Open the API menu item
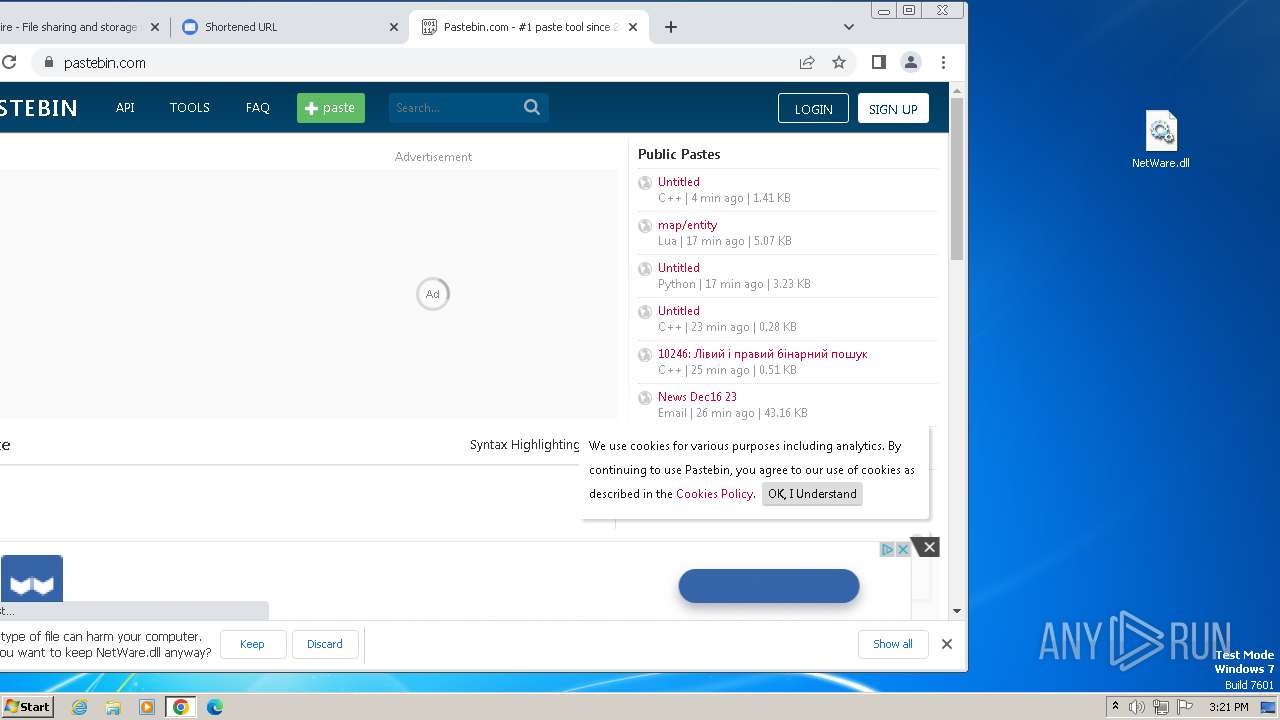The image size is (1280, 720). coord(125,107)
